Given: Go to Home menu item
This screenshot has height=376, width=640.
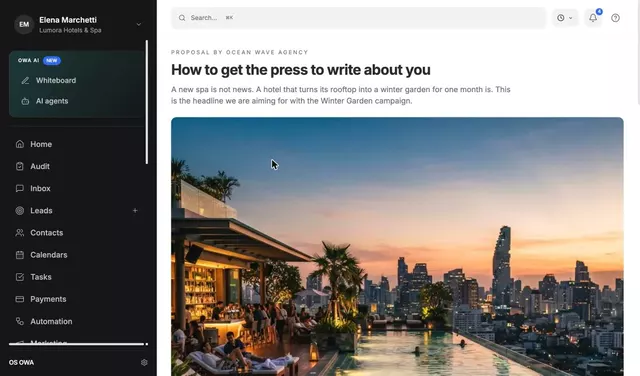Looking at the screenshot, I should pyautogui.click(x=41, y=144).
